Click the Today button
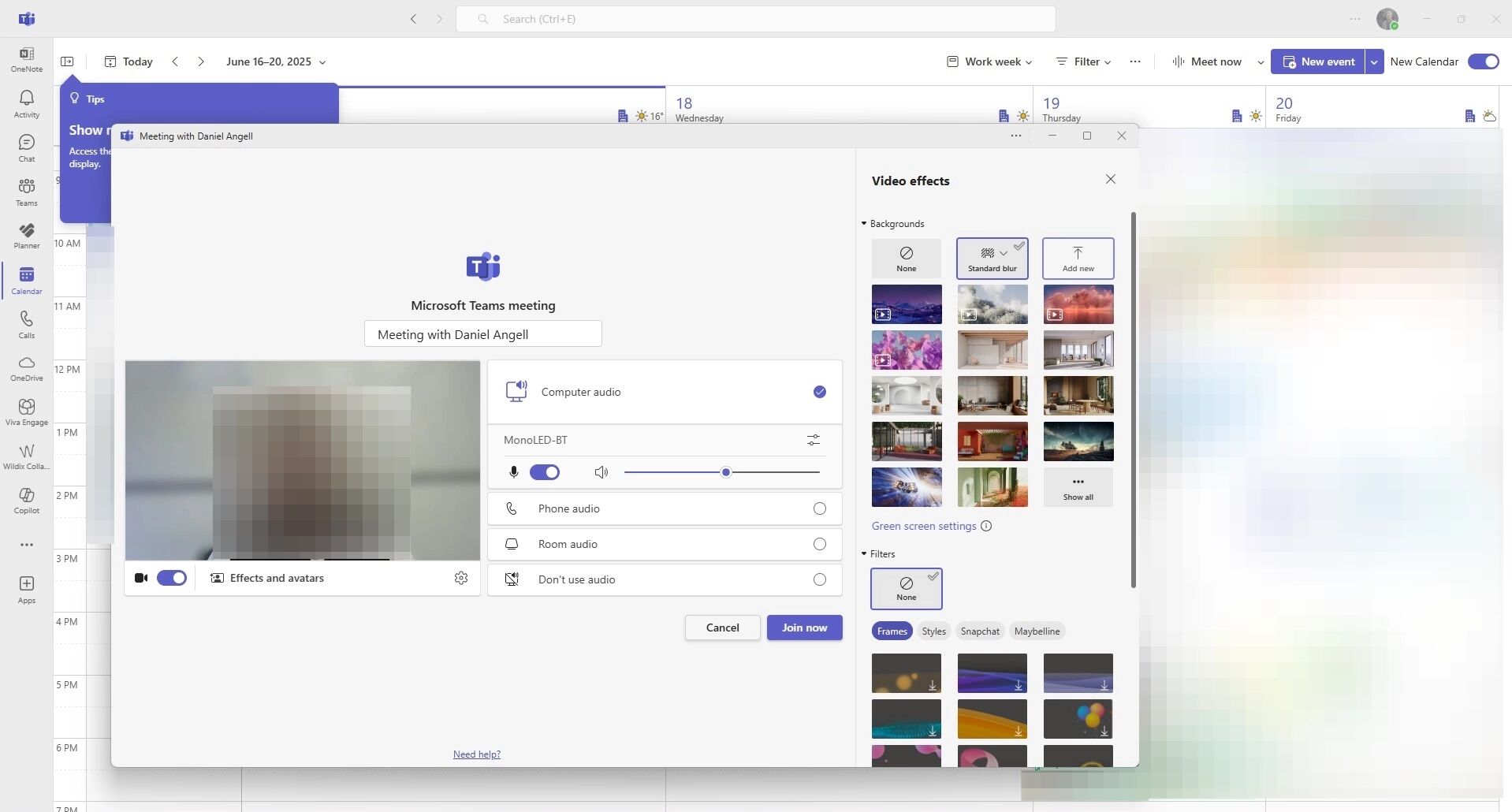Viewport: 1512px width, 812px height. point(129,61)
